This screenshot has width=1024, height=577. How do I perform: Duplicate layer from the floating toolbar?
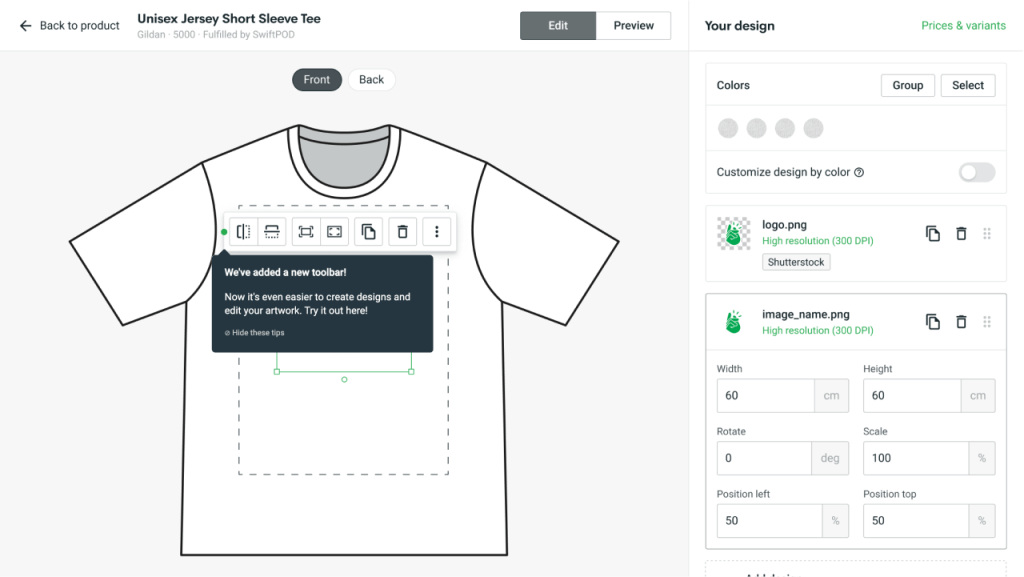click(369, 232)
